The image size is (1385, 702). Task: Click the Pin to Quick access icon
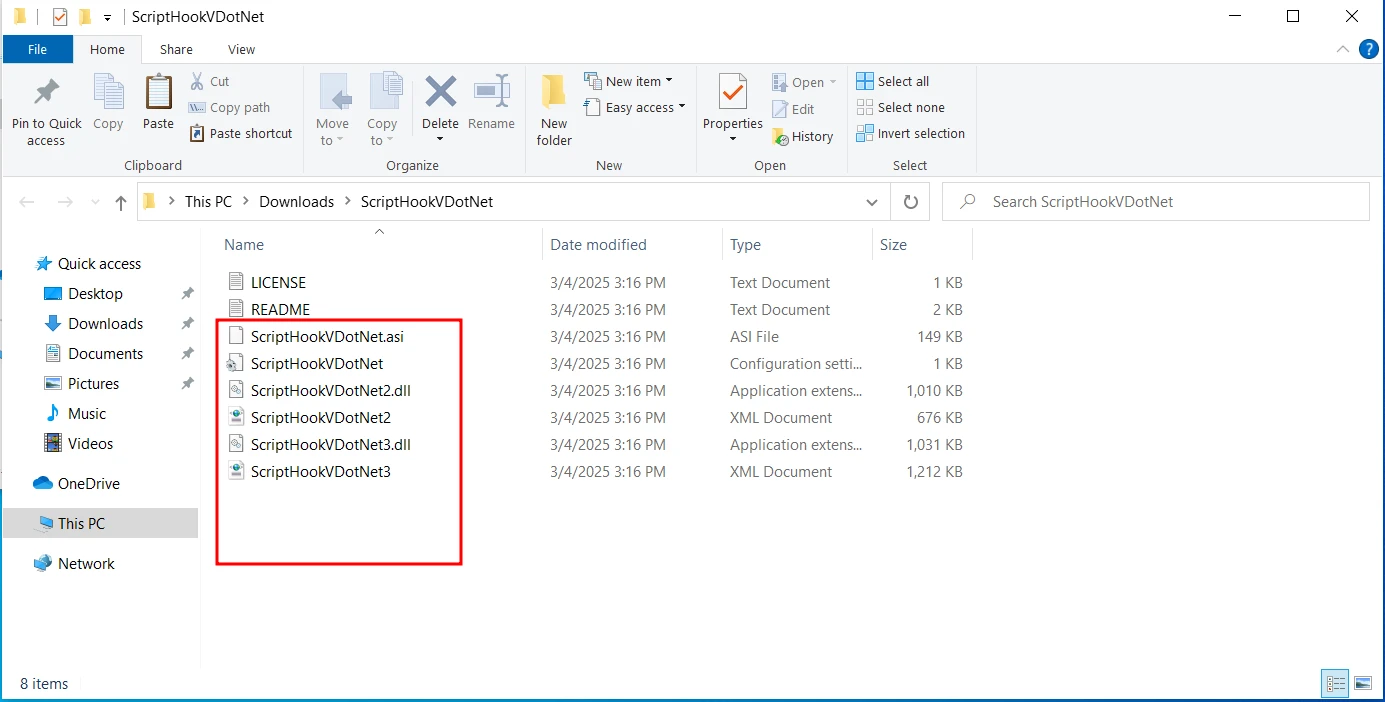[x=46, y=93]
